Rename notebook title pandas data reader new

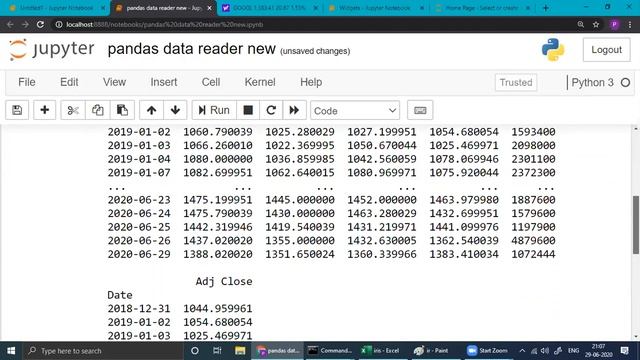[x=191, y=49]
